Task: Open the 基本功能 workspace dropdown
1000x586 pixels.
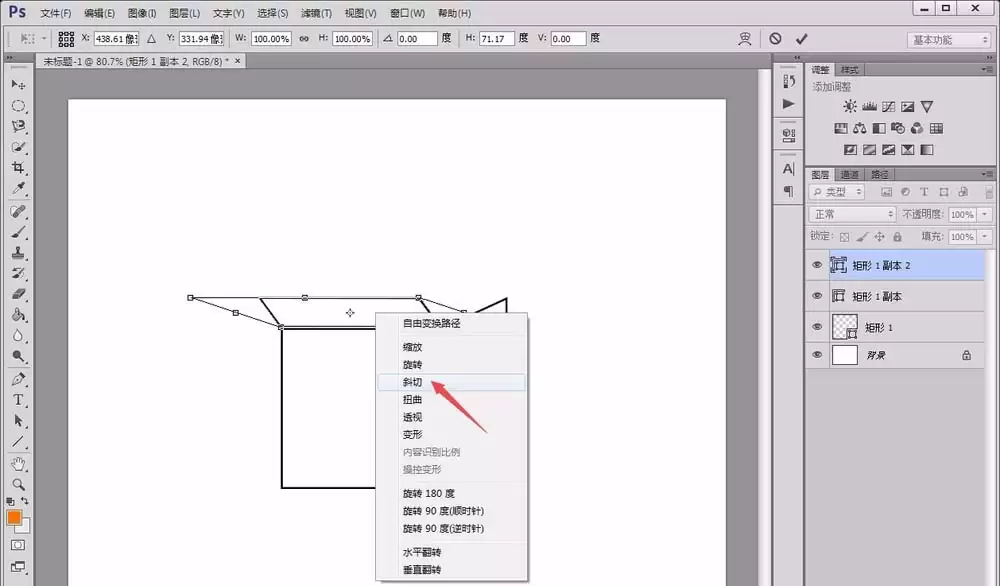Action: pos(948,40)
